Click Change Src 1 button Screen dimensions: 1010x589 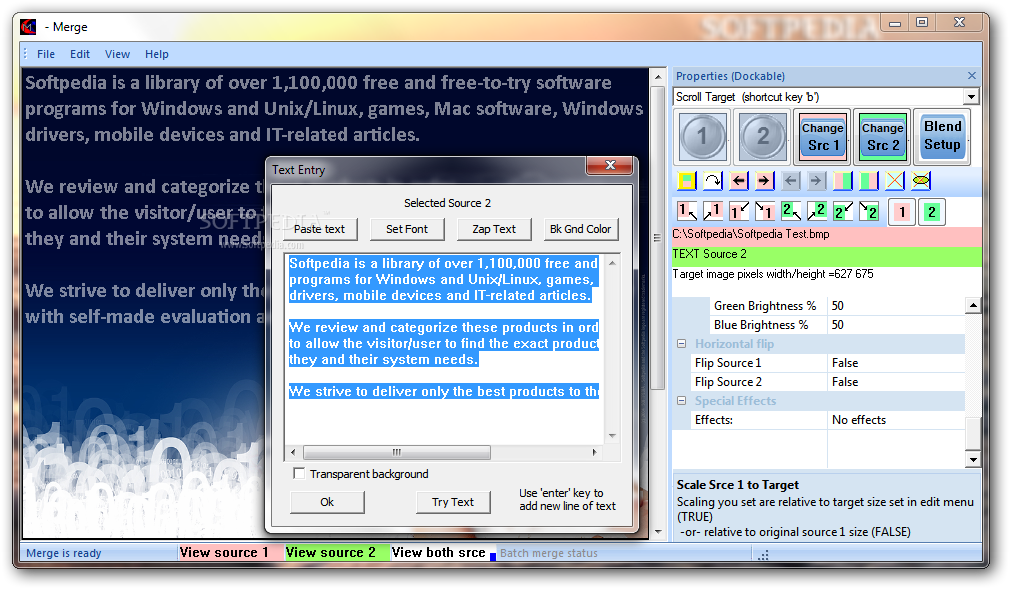[823, 136]
